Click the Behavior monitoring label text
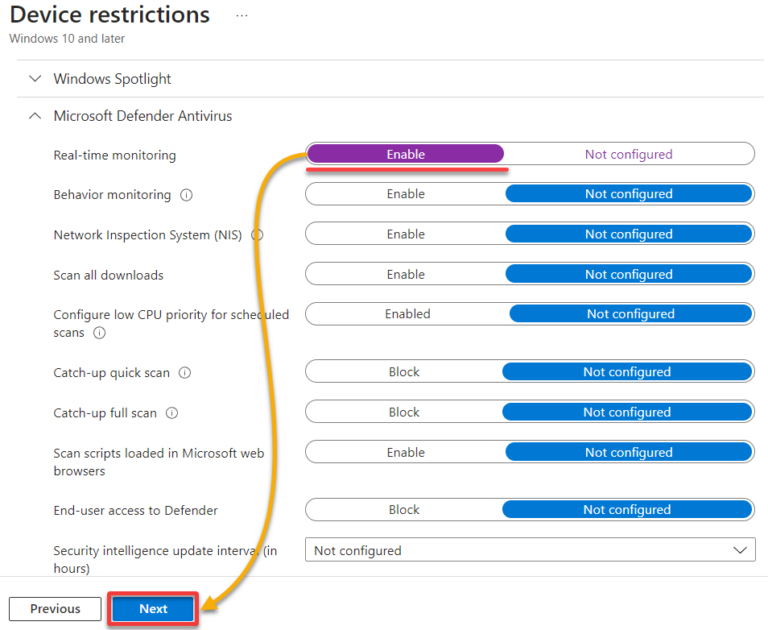This screenshot has height=630, width=768. pos(112,195)
